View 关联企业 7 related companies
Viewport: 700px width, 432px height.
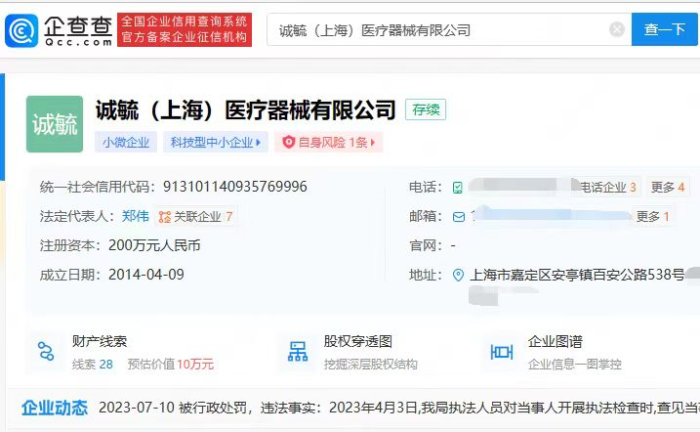point(196,217)
